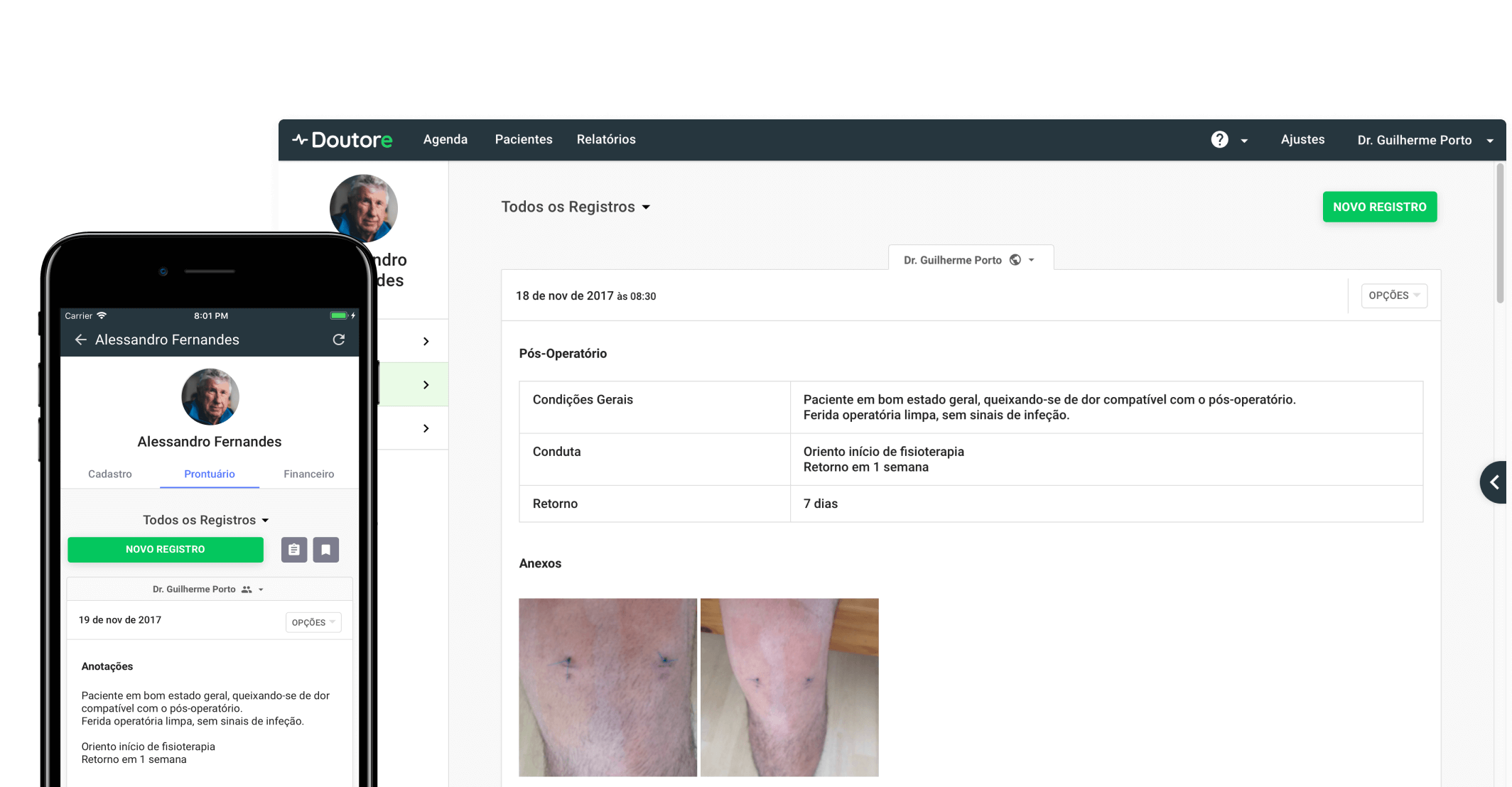1512x787 pixels.
Task: Click Condições Gerais row label
Action: tap(583, 400)
